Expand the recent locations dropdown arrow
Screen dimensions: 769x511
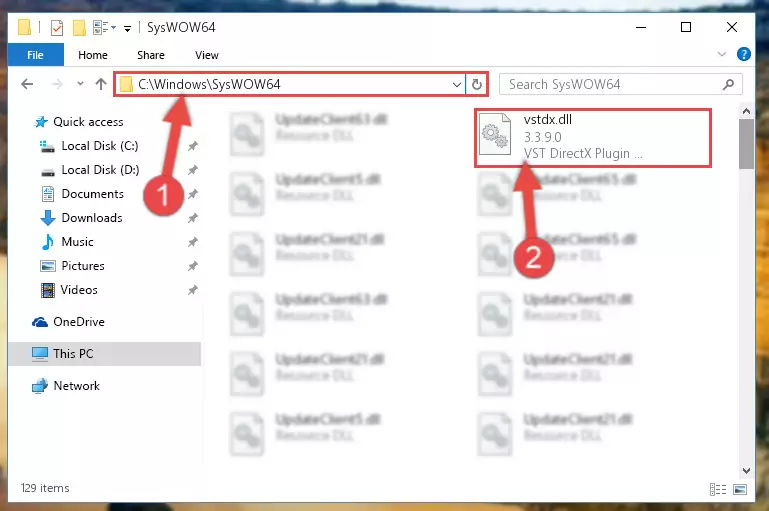click(80, 84)
